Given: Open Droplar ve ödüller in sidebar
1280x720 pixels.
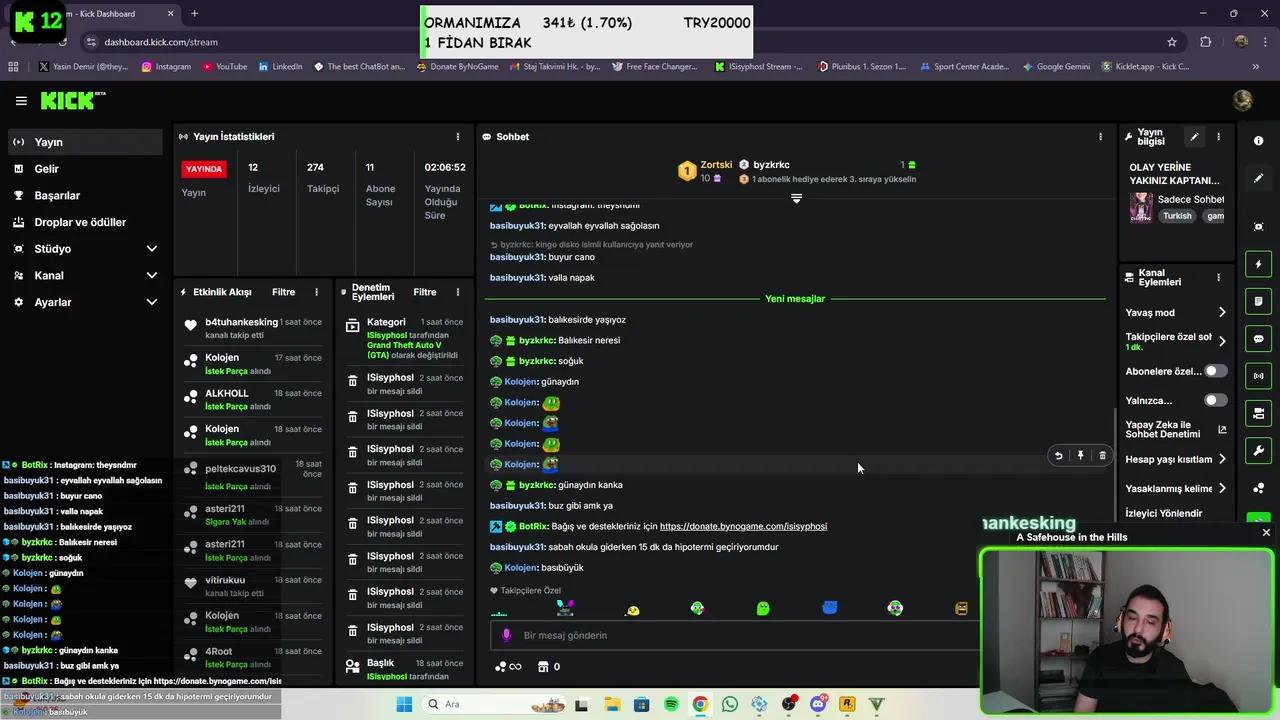Looking at the screenshot, I should (84, 222).
